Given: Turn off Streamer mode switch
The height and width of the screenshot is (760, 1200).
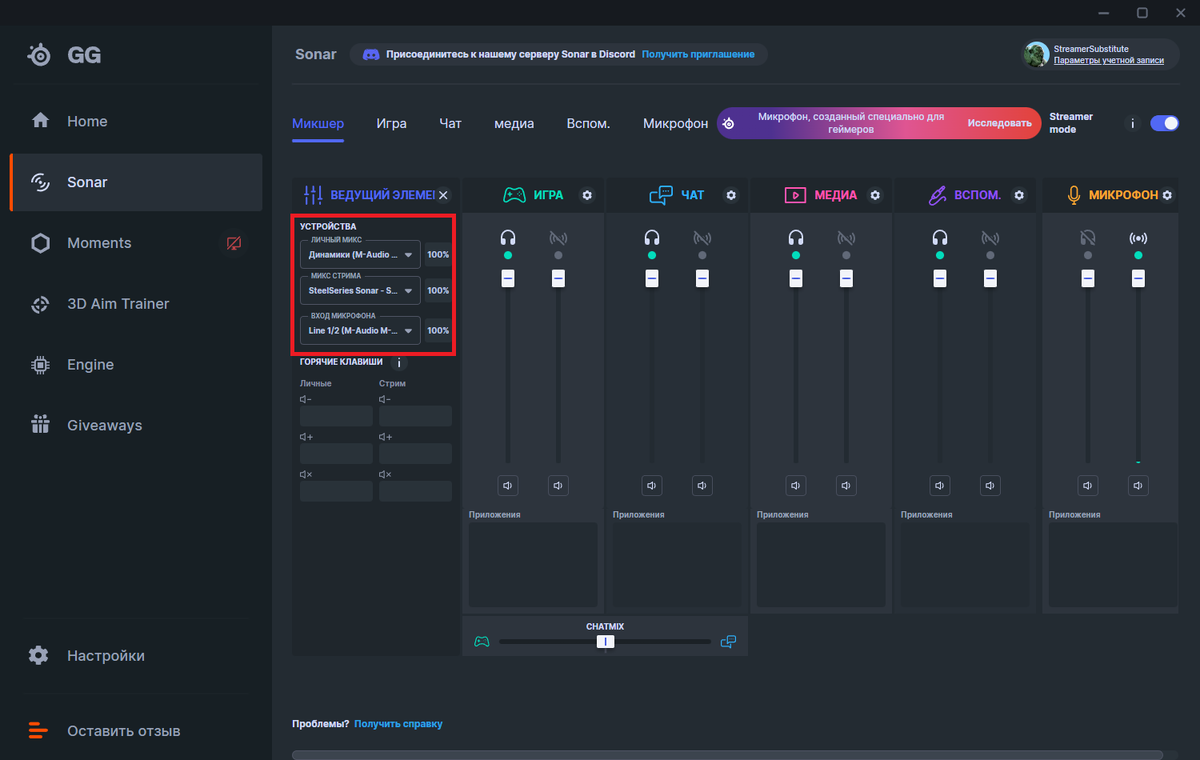Looking at the screenshot, I should 1164,123.
